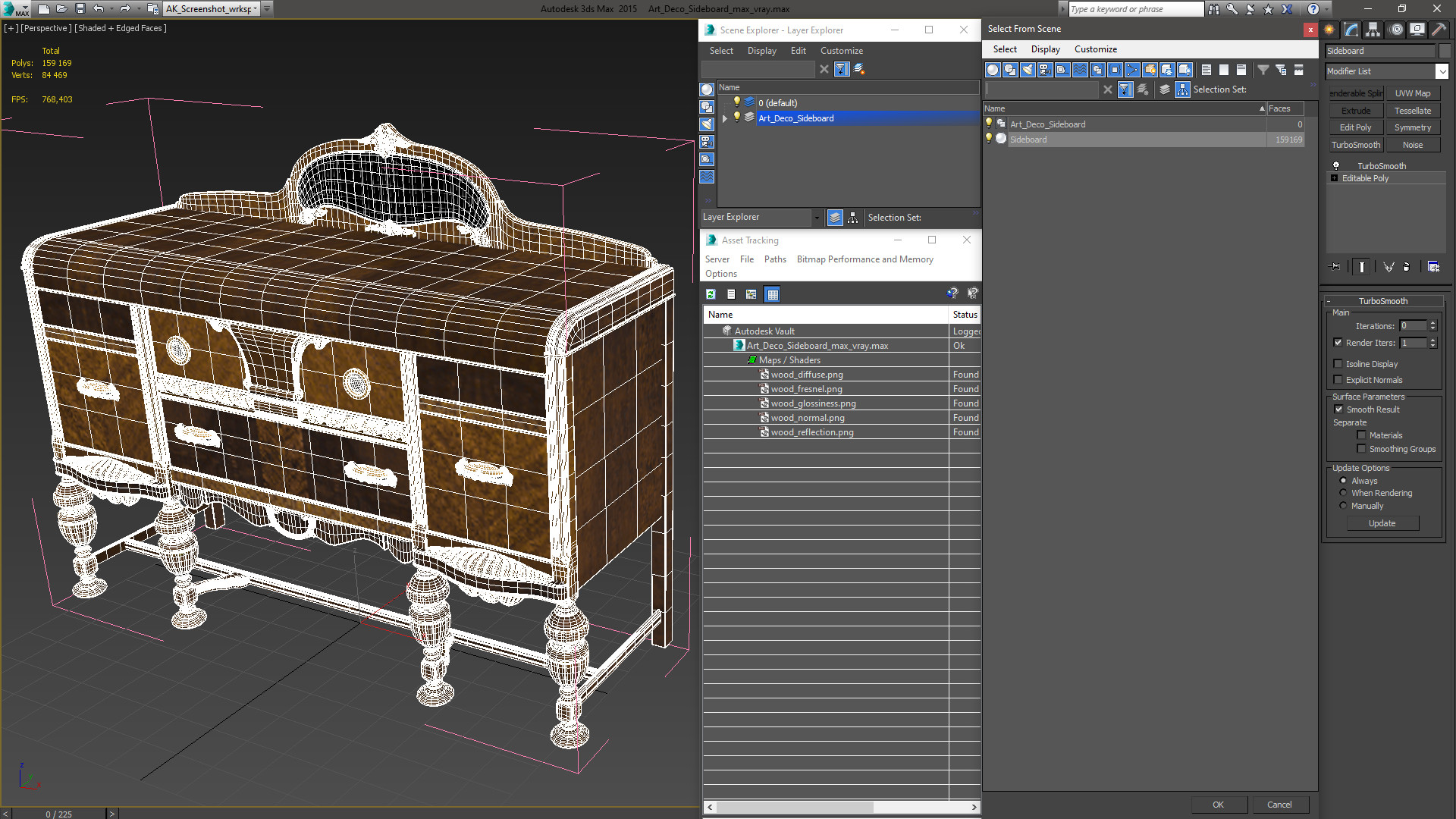The width and height of the screenshot is (1456, 819).
Task: Click Pin Stack icon below modifier stack
Action: click(x=1335, y=267)
